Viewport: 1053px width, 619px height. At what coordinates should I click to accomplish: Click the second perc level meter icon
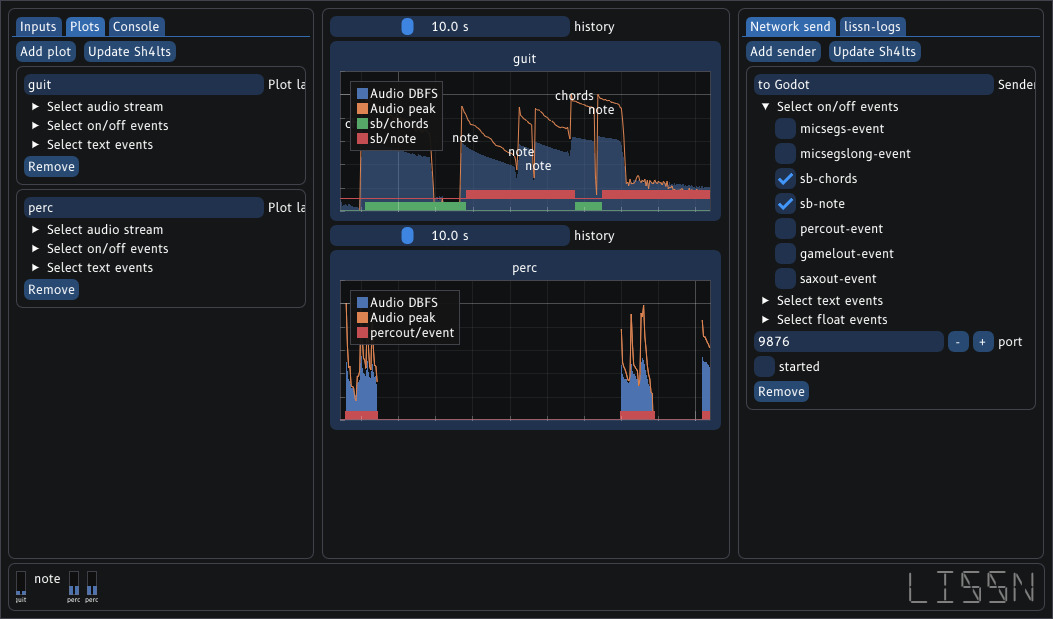(91, 581)
